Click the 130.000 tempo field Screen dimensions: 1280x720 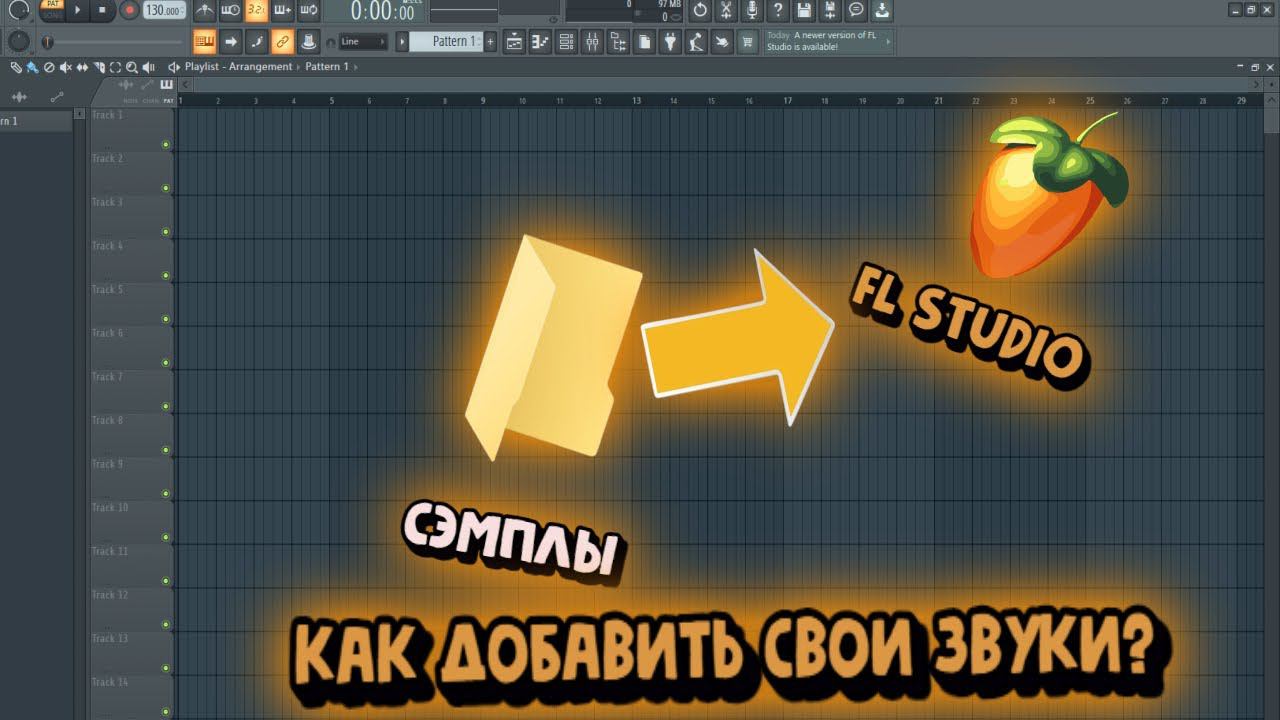pos(164,10)
